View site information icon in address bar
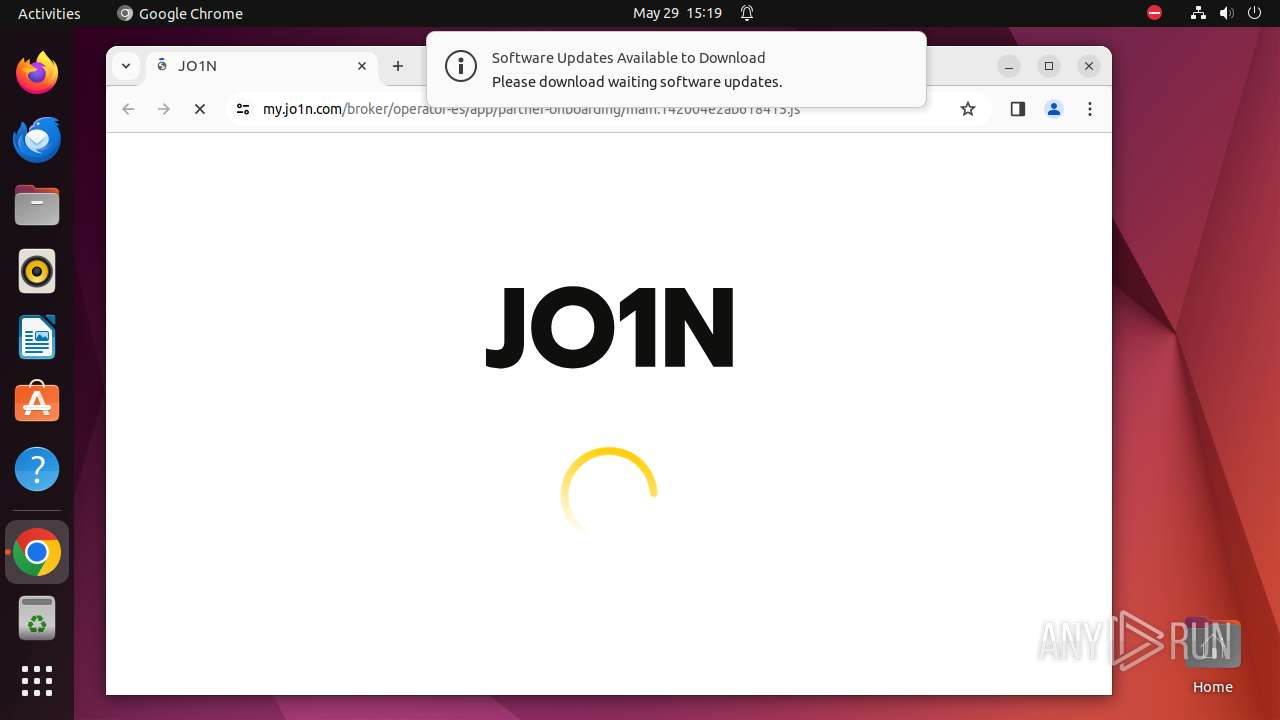1280x720 pixels. pyautogui.click(x=242, y=109)
